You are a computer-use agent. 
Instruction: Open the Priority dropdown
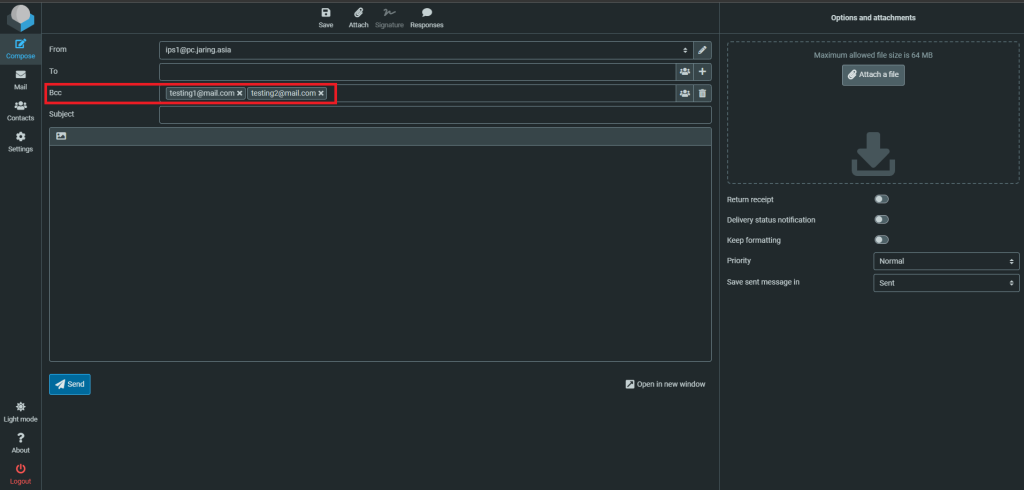[x=946, y=261]
